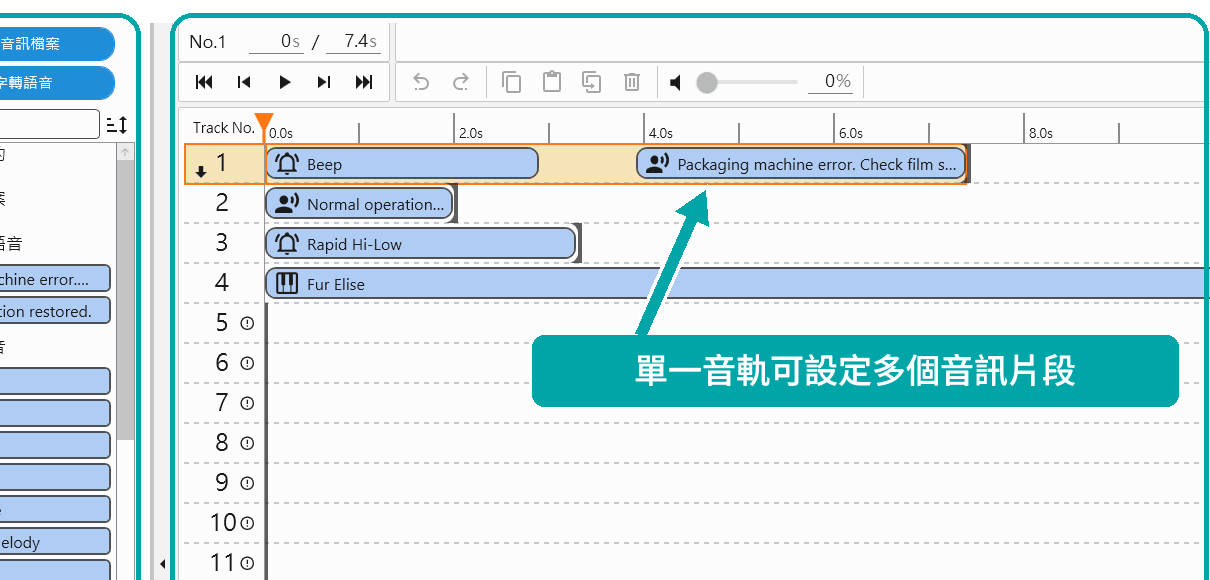Screen dimensions: 1210x580
Task: Click the library list scrollbar thumb
Action: point(125,300)
